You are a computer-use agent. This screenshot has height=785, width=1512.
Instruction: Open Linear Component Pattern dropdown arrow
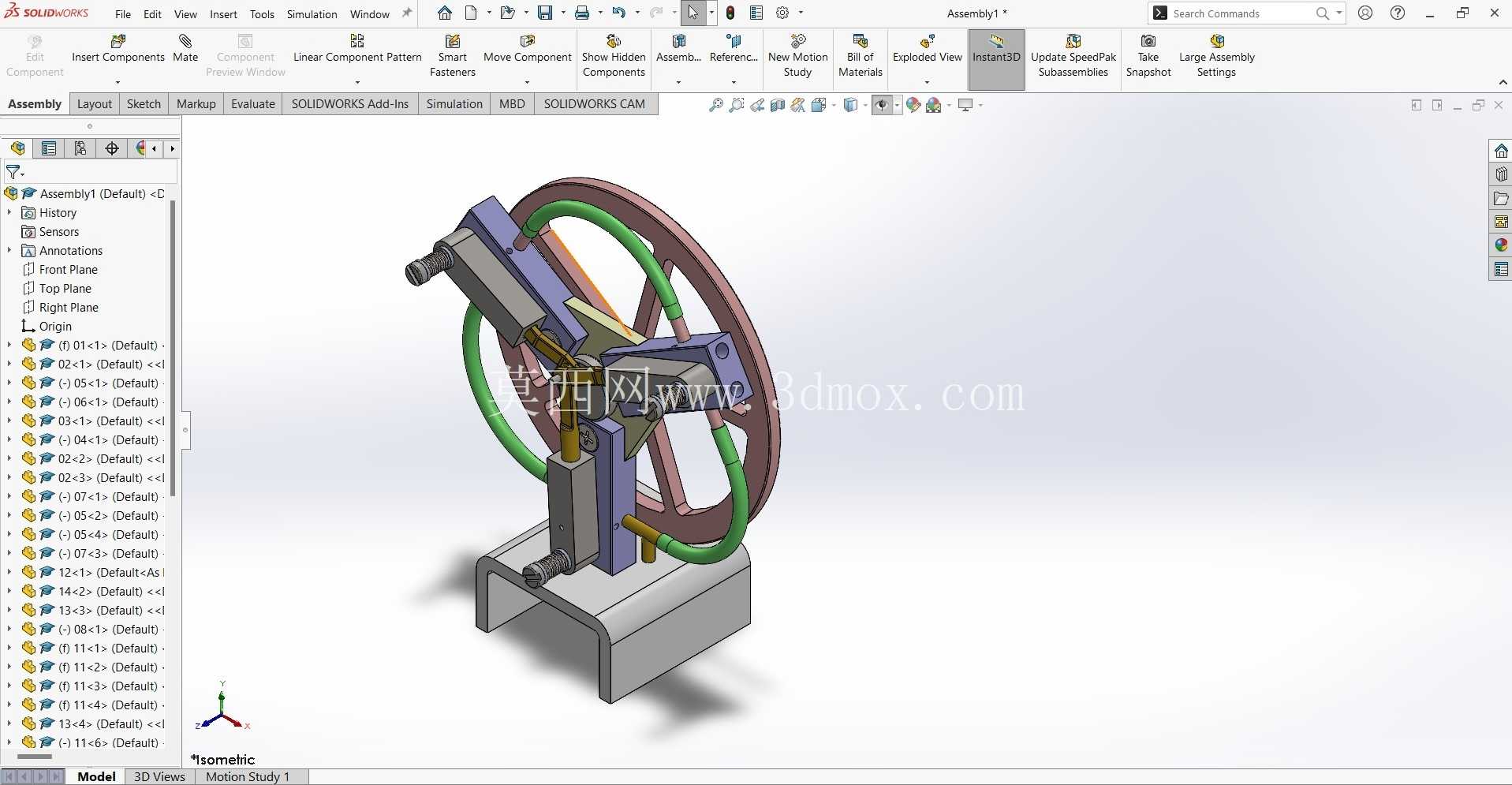(x=357, y=82)
